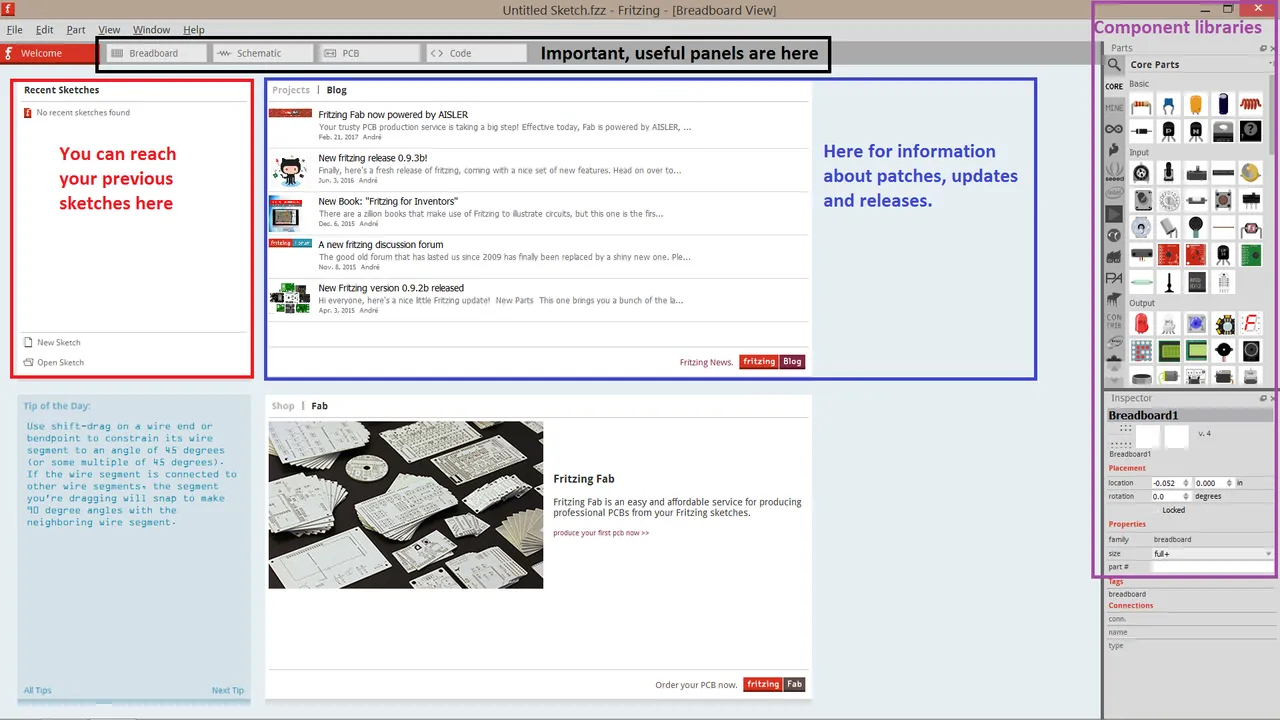This screenshot has height=720, width=1280.
Task: Float the Inspector panel
Action: [x=1263, y=398]
